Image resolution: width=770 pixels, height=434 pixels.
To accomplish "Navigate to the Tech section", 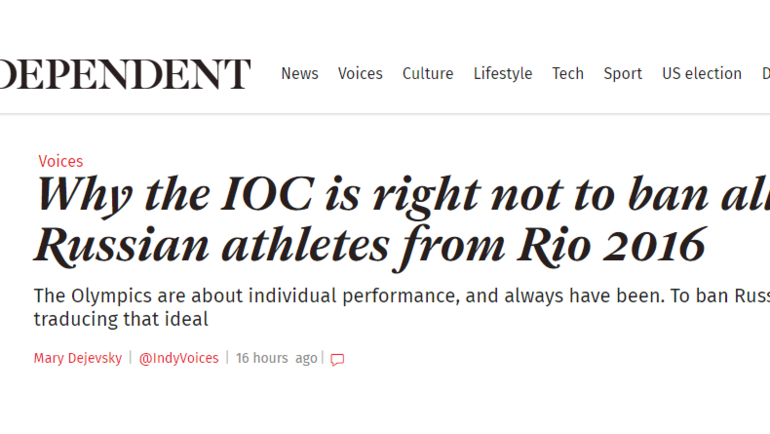I will [567, 74].
